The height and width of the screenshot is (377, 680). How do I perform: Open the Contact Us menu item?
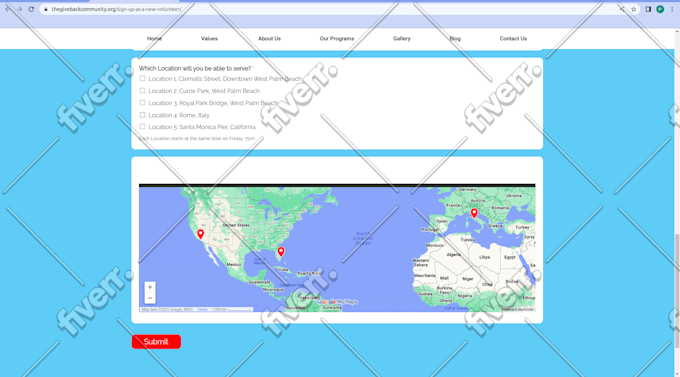513,39
